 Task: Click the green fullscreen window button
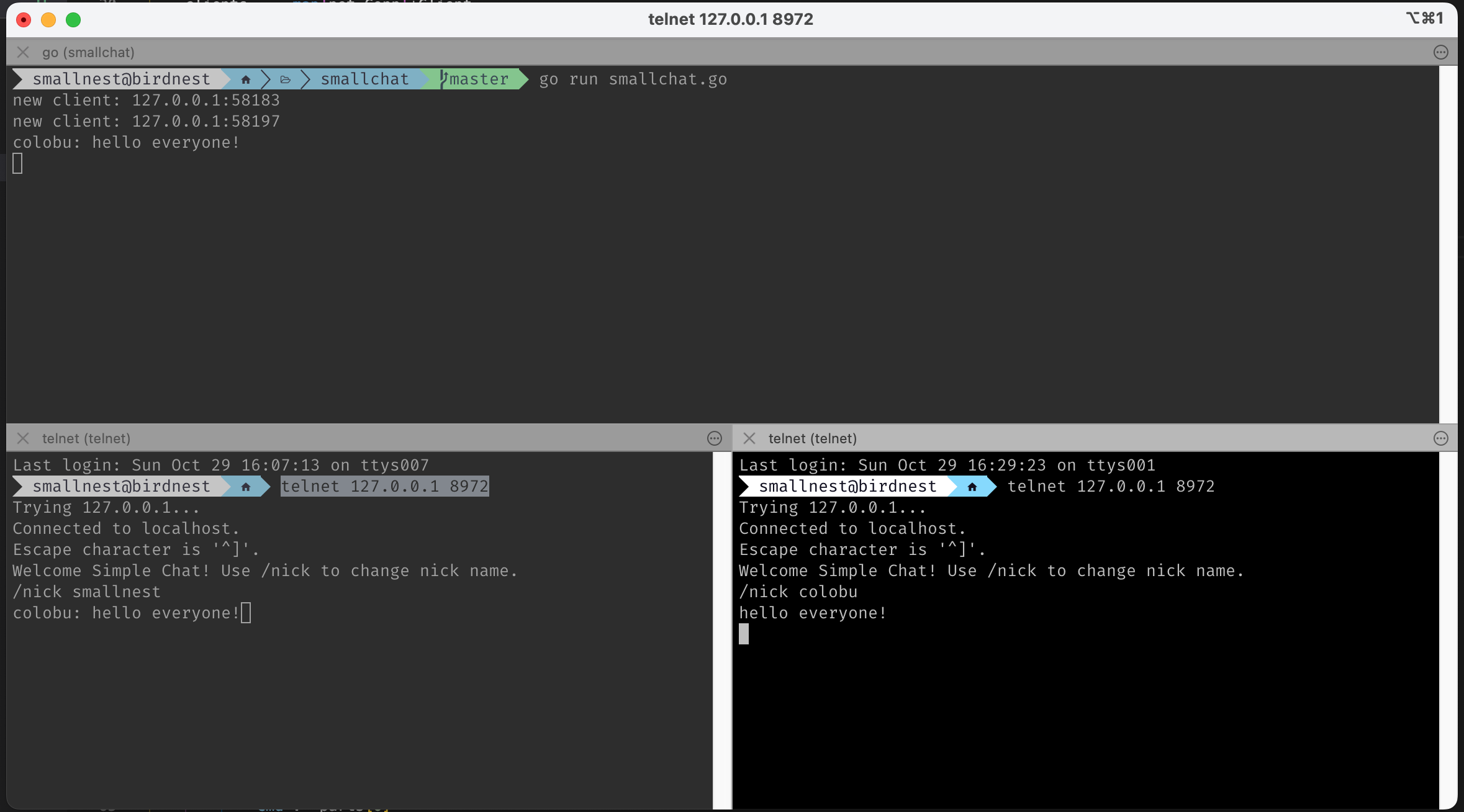tap(73, 20)
